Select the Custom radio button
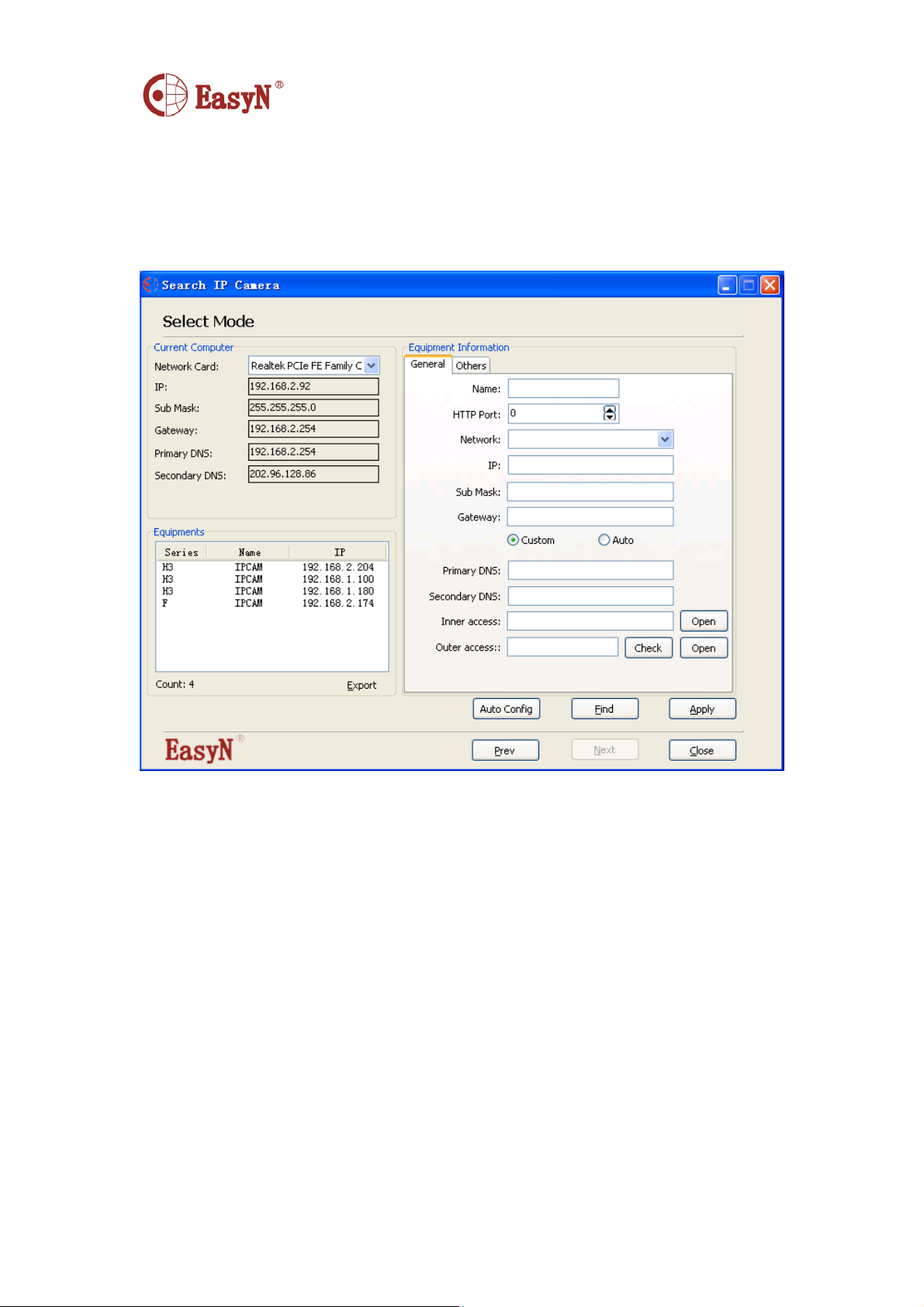Viewport: 924px width, 1307px height. (x=513, y=540)
